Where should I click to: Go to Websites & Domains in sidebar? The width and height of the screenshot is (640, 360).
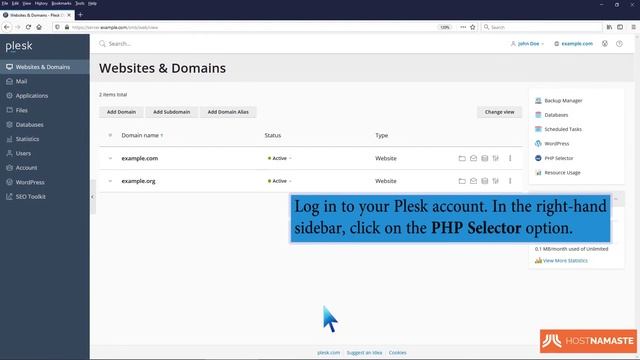pos(44,67)
